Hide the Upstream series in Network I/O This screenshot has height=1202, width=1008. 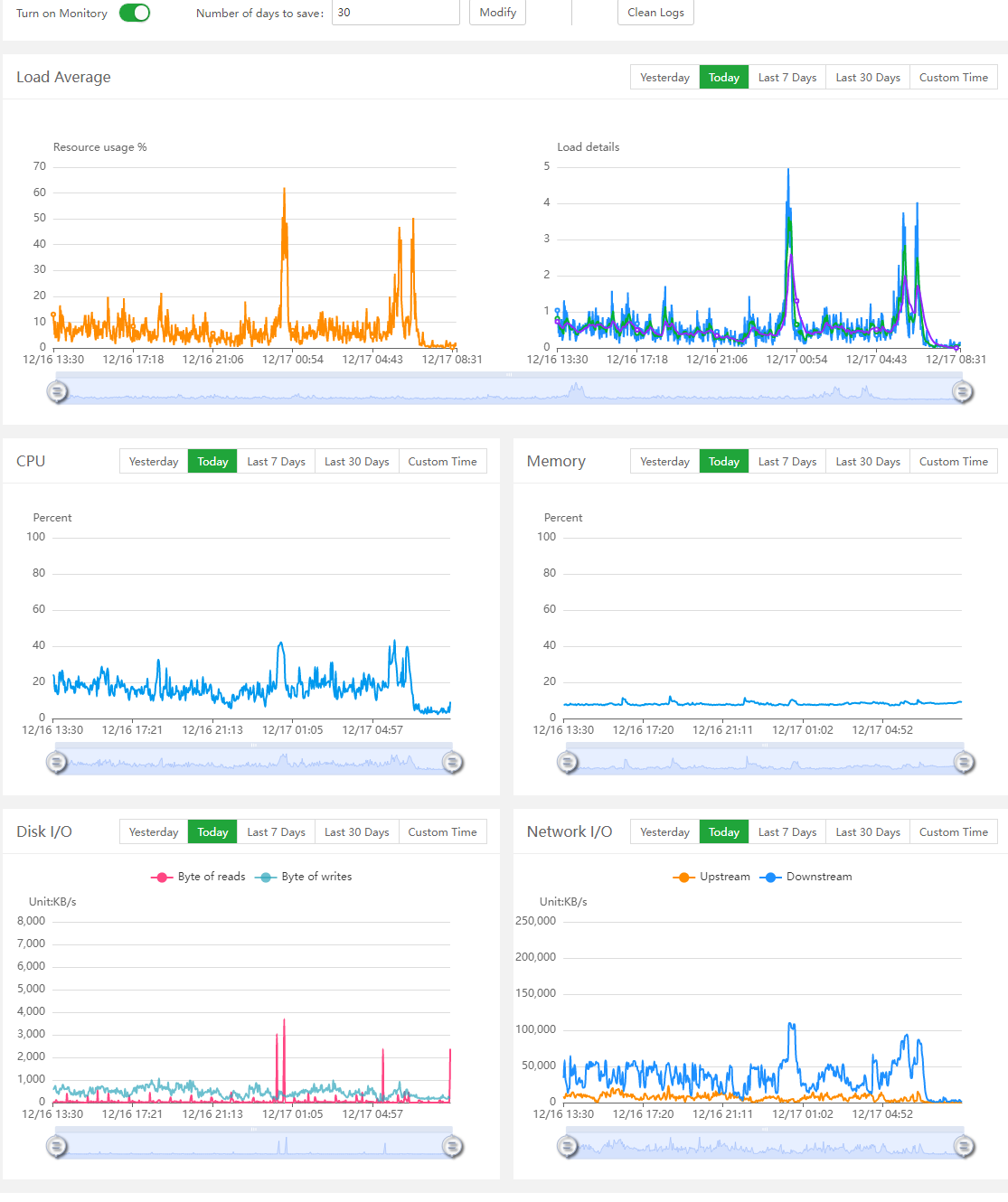712,877
